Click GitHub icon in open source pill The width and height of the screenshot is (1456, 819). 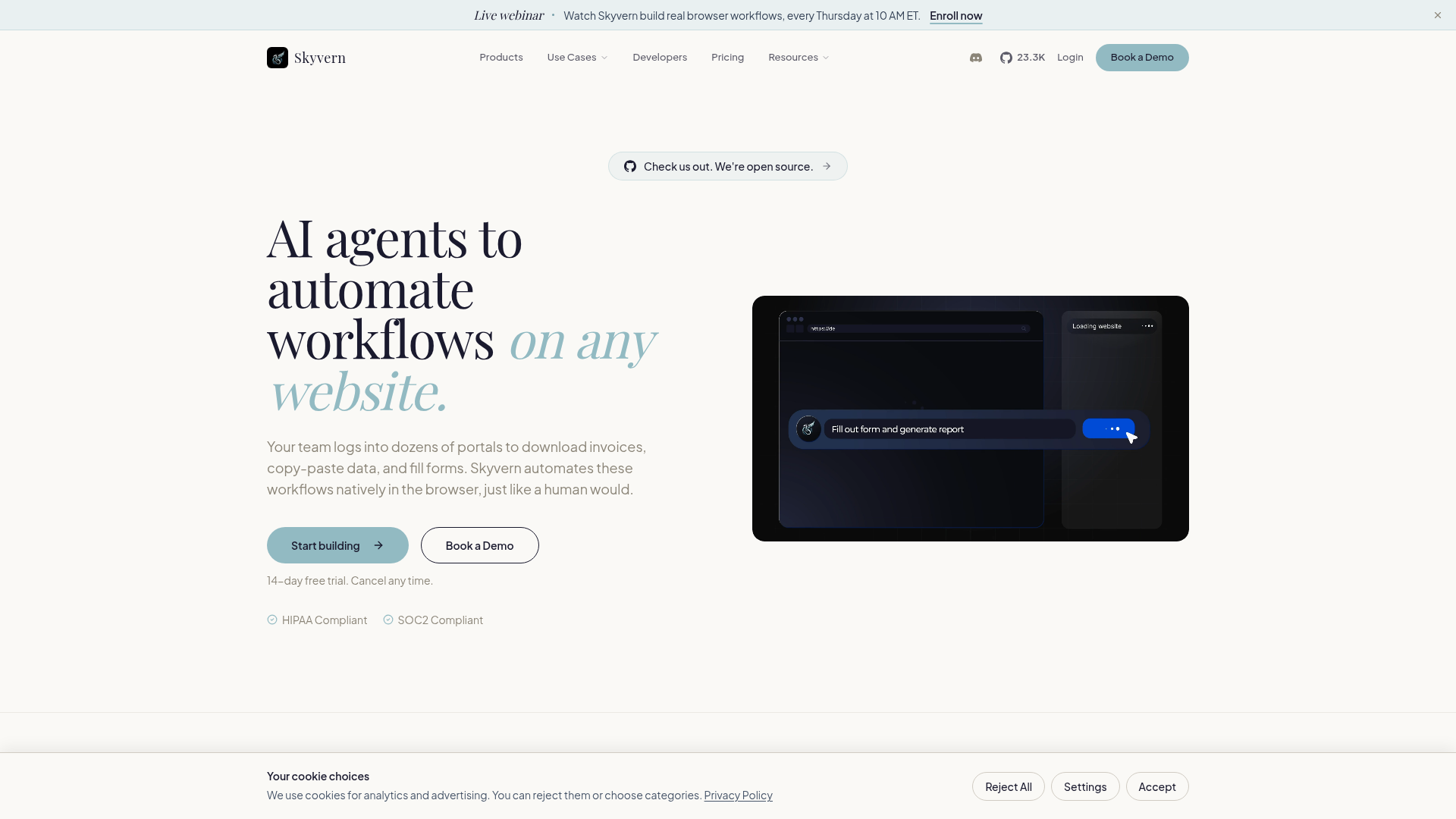coord(630,166)
